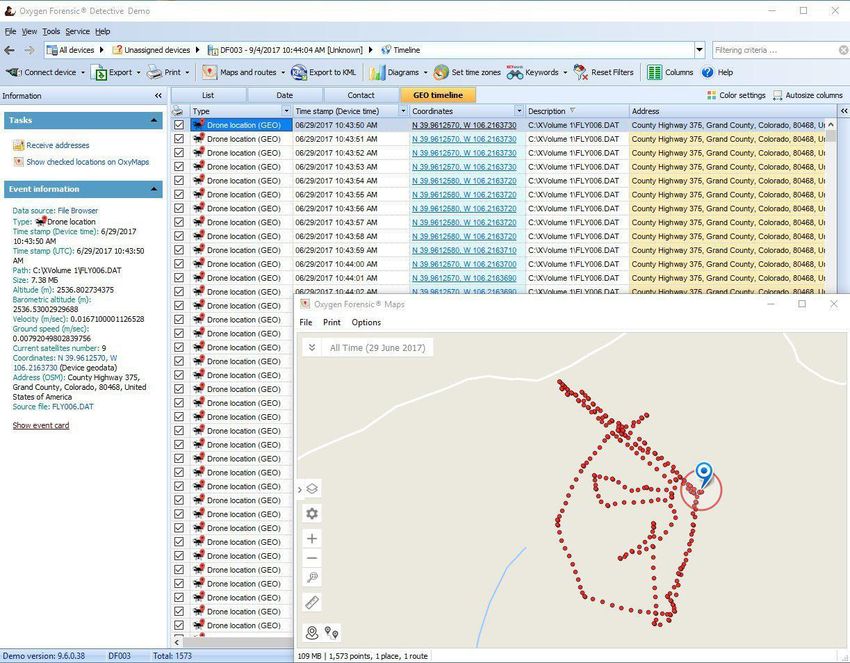
Task: Switch to the Date tab
Action: coord(285,95)
